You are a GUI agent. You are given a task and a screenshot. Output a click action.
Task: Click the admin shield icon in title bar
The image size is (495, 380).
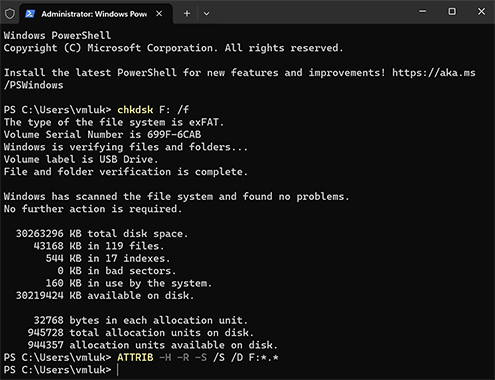pyautogui.click(x=10, y=14)
